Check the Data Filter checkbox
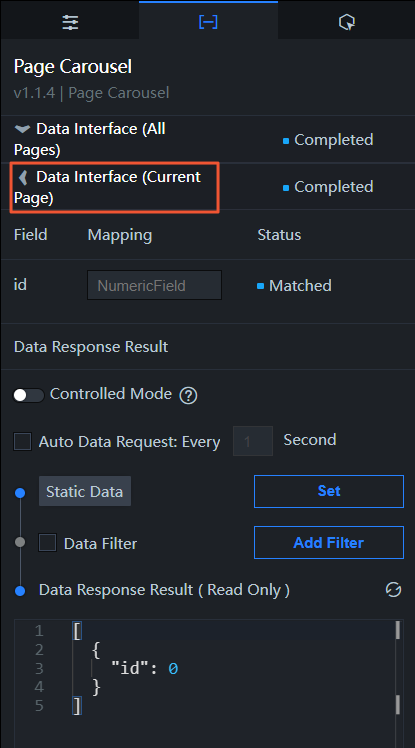This screenshot has height=748, width=415. [47, 543]
